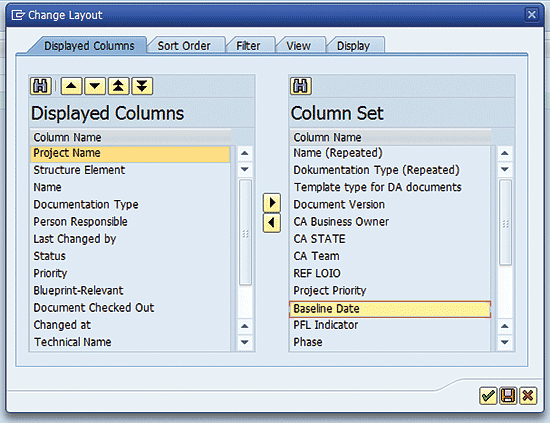Open the View tab
Image resolution: width=550 pixels, height=423 pixels.
[x=299, y=46]
